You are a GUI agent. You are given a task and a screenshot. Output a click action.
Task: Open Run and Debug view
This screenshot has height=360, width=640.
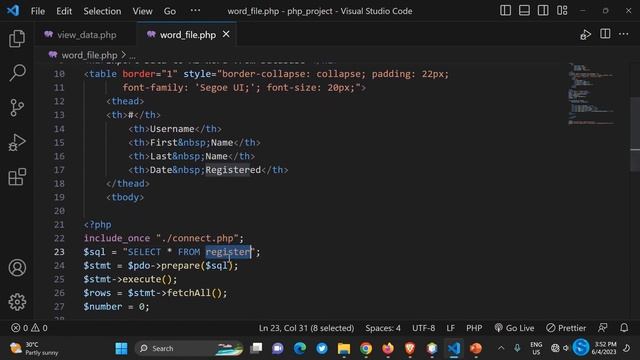pyautogui.click(x=17, y=142)
